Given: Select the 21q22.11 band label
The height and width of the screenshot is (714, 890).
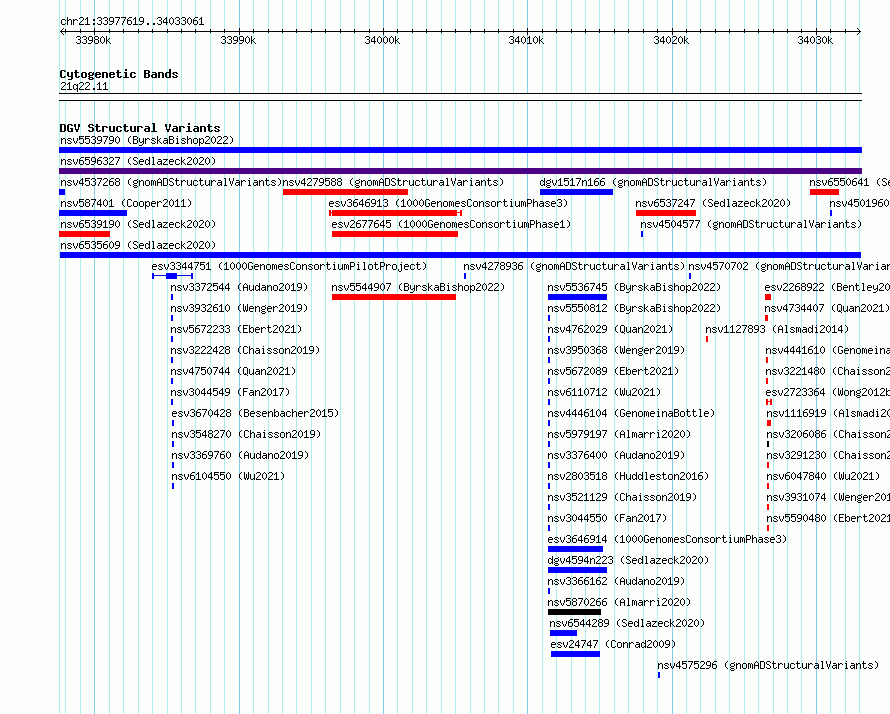Looking at the screenshot, I should pyautogui.click(x=84, y=86).
